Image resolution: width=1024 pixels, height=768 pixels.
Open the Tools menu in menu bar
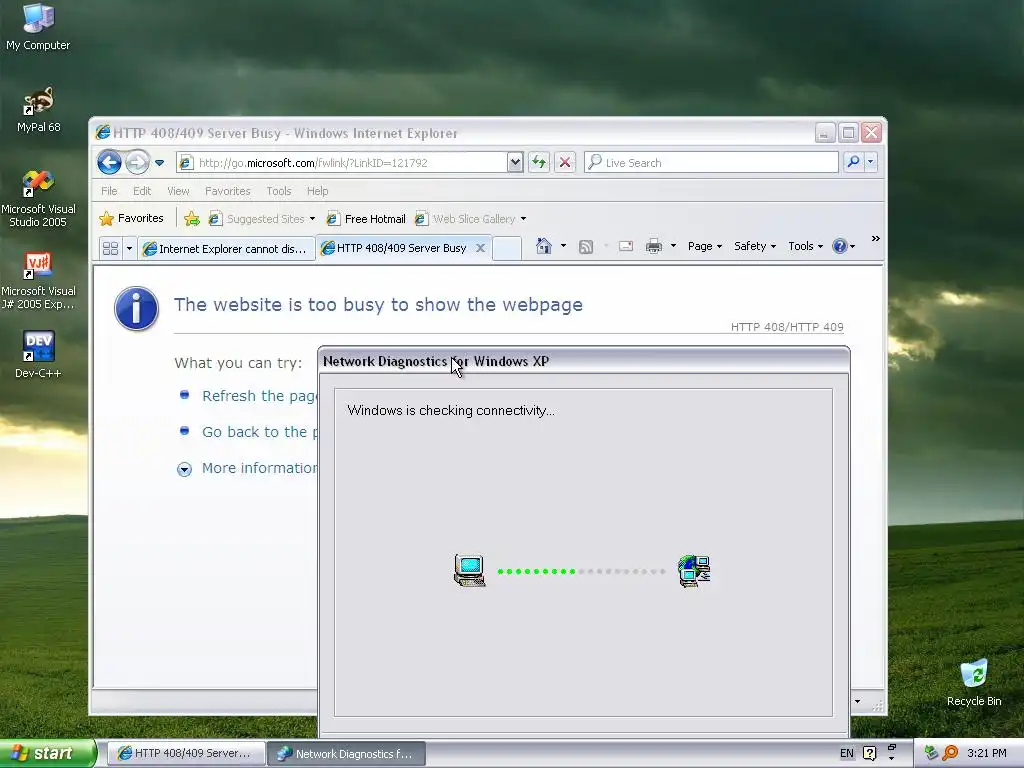click(x=279, y=191)
